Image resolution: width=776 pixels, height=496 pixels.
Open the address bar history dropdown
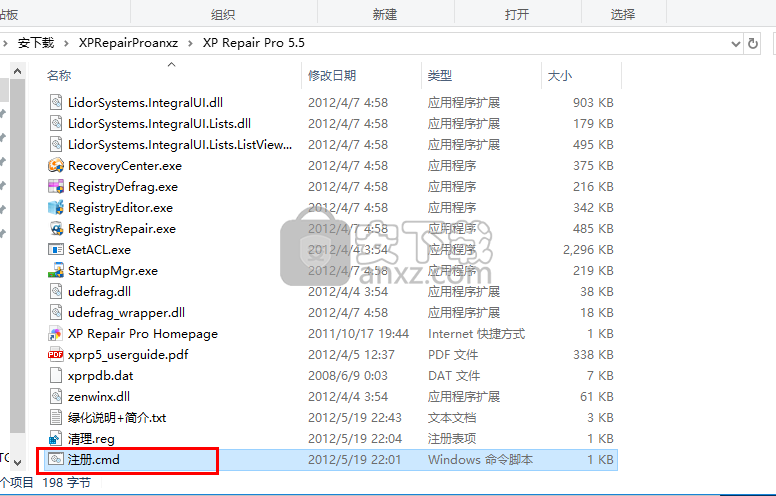click(735, 44)
